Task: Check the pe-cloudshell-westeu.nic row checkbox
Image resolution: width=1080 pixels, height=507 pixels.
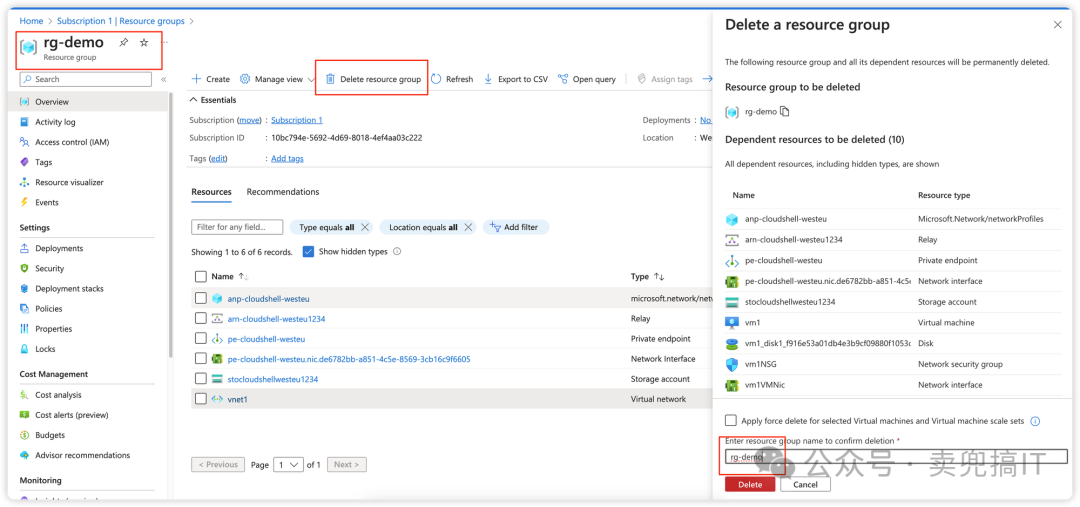Action: pyautogui.click(x=200, y=358)
